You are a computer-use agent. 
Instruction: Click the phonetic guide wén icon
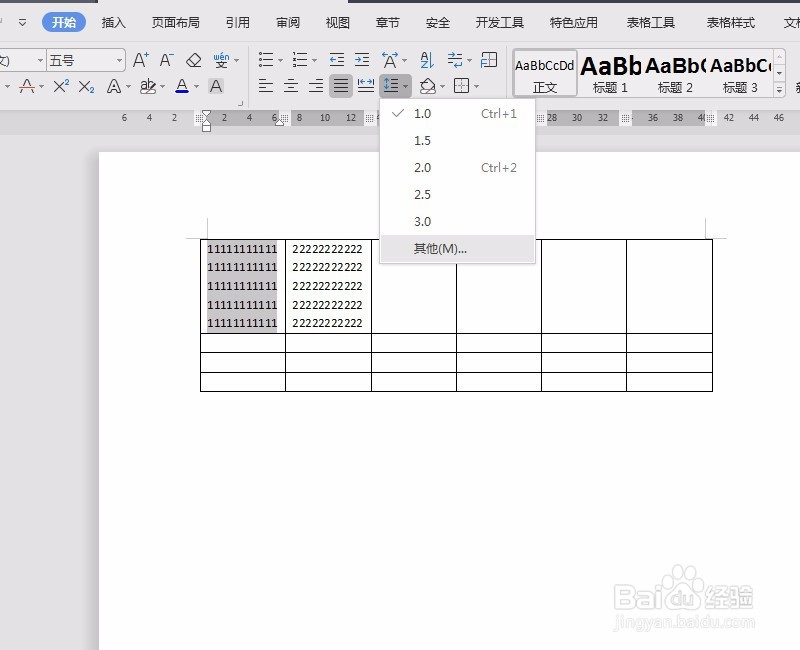coord(221,60)
